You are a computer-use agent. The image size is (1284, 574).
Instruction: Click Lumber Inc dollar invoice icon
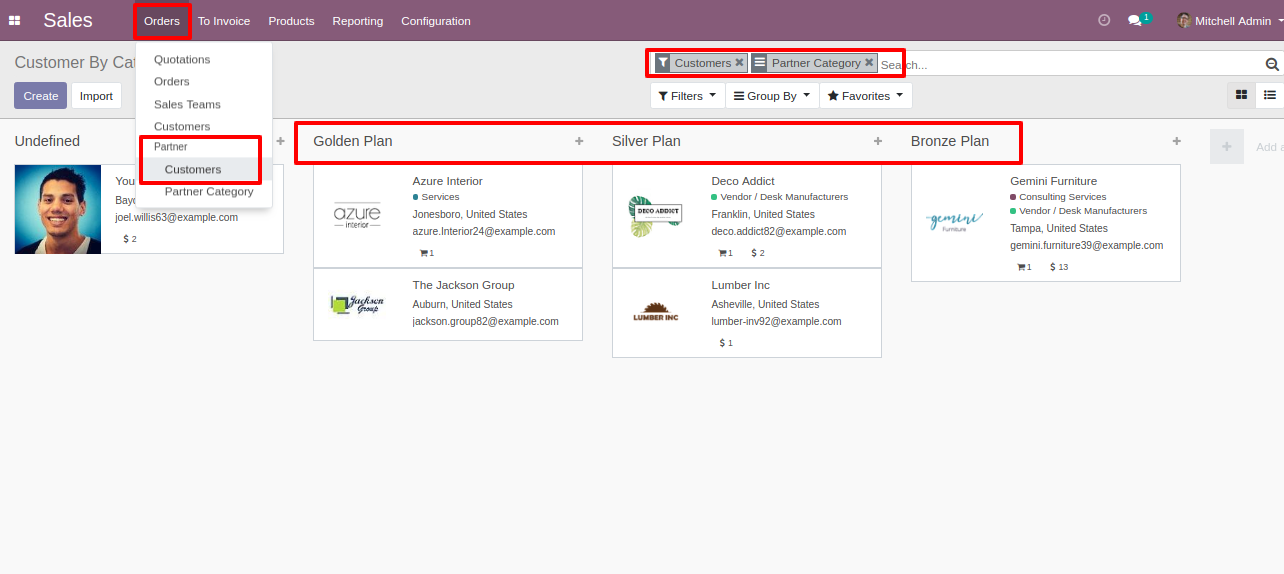click(x=723, y=343)
